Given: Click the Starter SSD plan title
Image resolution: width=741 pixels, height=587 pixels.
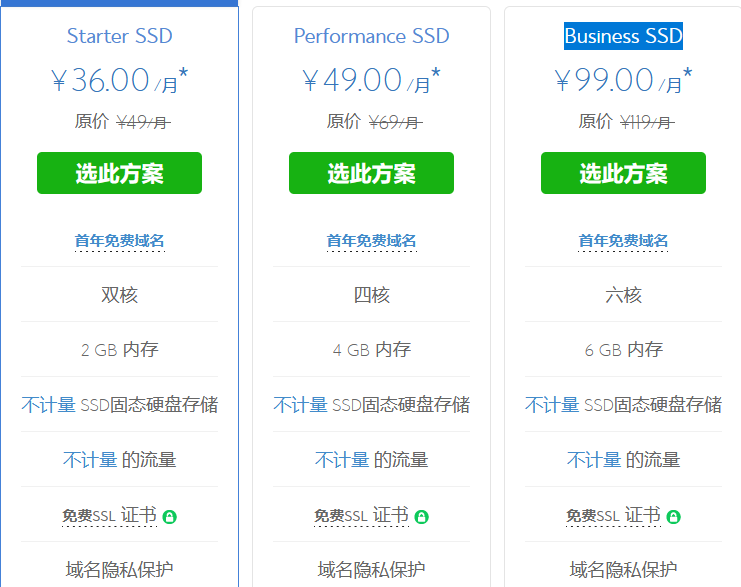Looking at the screenshot, I should (120, 36).
